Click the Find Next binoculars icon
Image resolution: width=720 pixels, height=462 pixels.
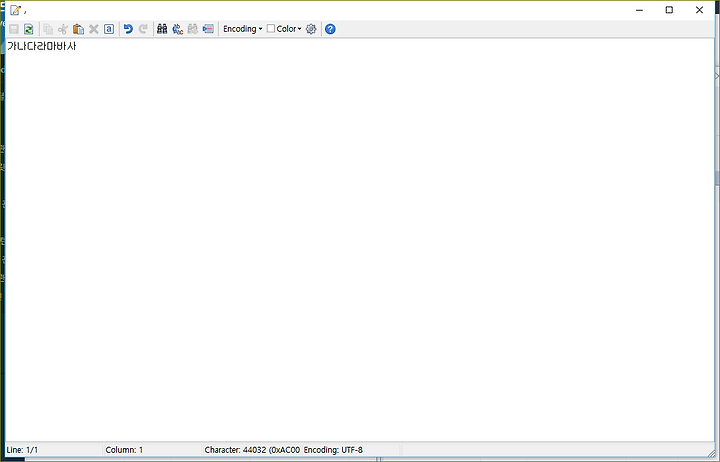(193, 29)
